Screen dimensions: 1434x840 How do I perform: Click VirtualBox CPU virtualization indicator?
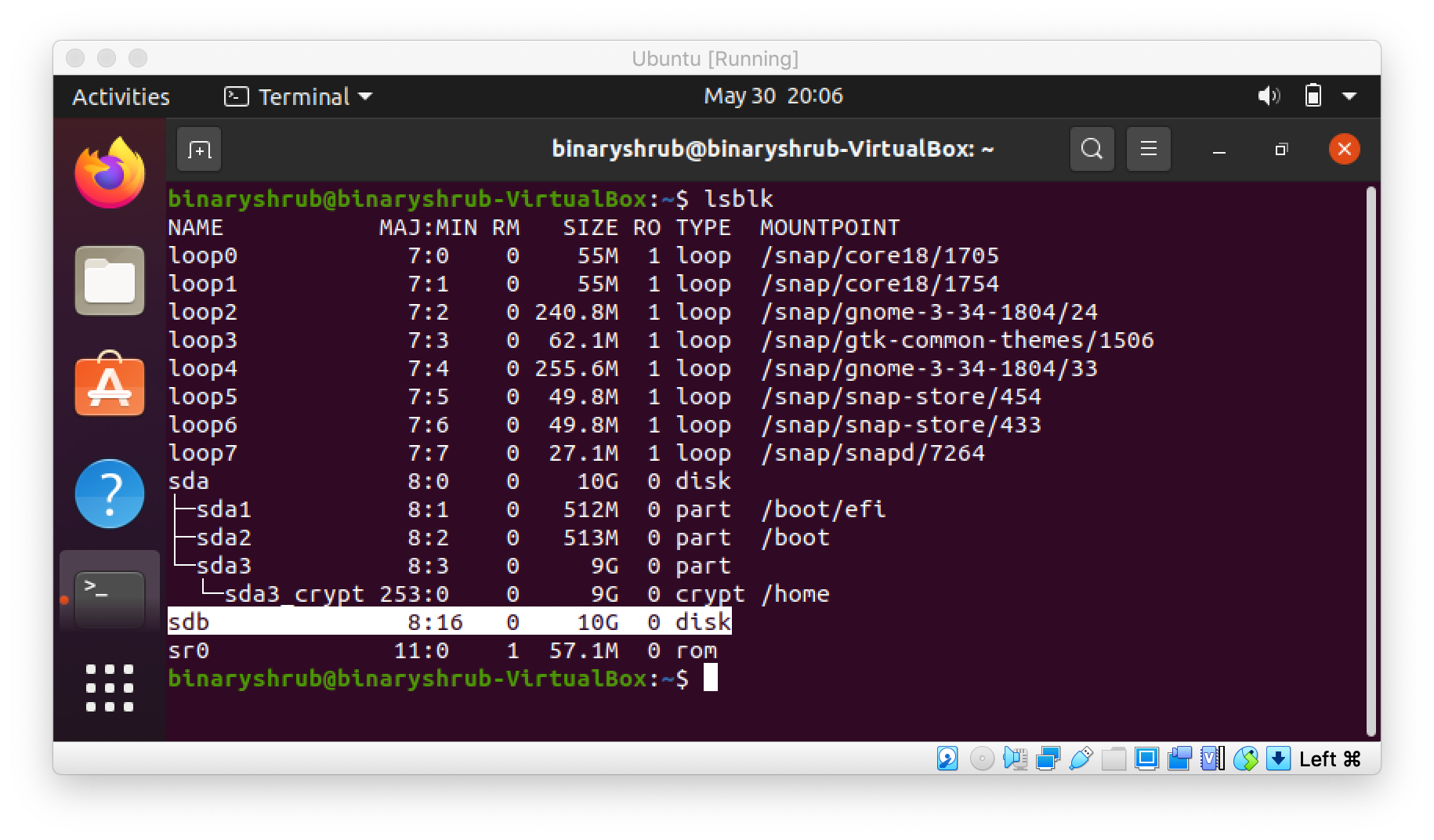pos(1212,759)
